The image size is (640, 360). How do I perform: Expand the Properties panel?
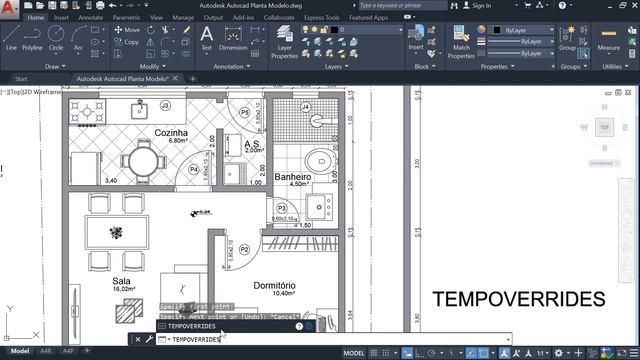point(497,67)
